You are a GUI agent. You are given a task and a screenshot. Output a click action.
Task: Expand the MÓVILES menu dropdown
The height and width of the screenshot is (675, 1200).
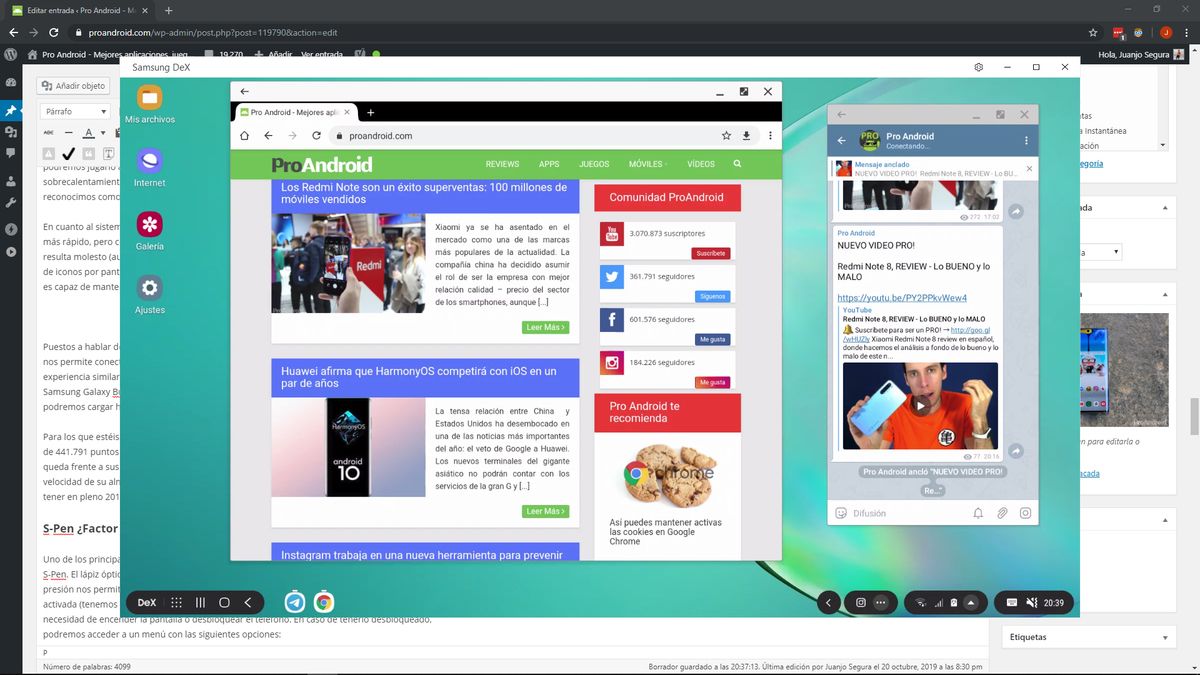pos(648,163)
